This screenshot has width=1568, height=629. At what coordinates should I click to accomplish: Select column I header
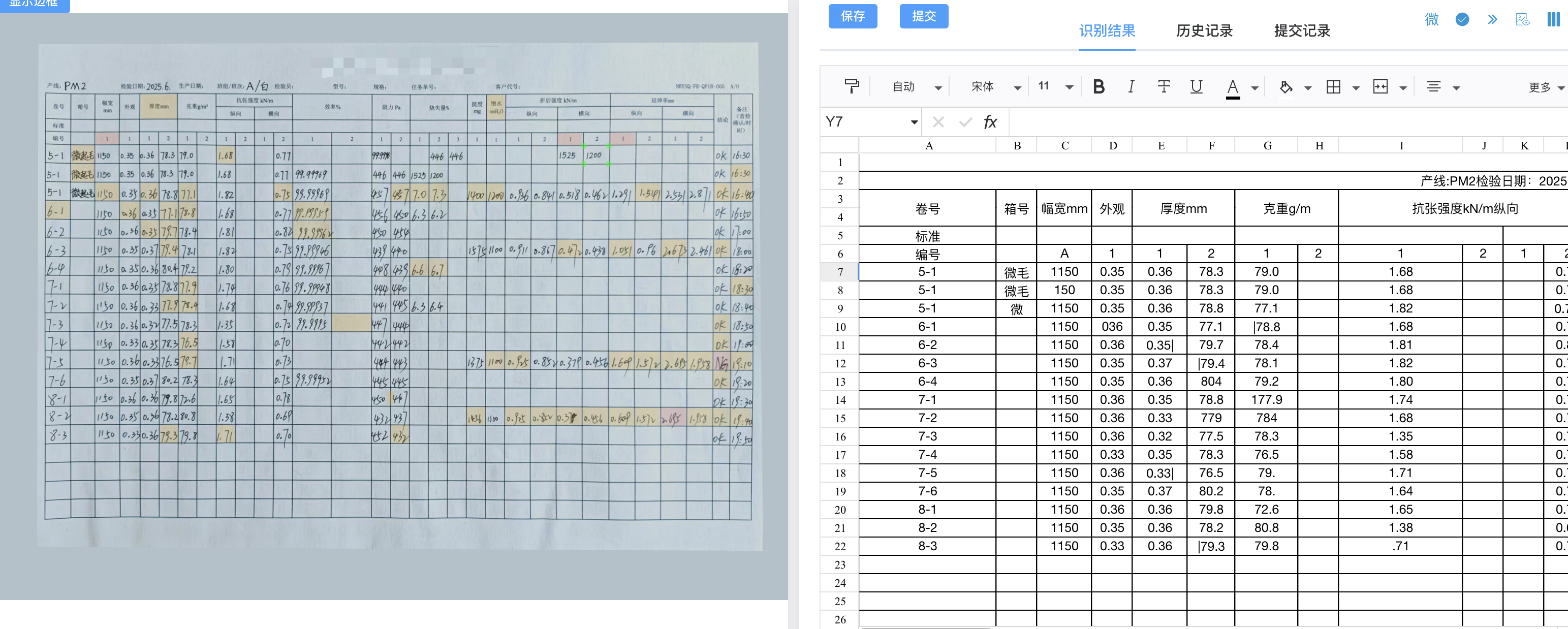click(x=1401, y=145)
